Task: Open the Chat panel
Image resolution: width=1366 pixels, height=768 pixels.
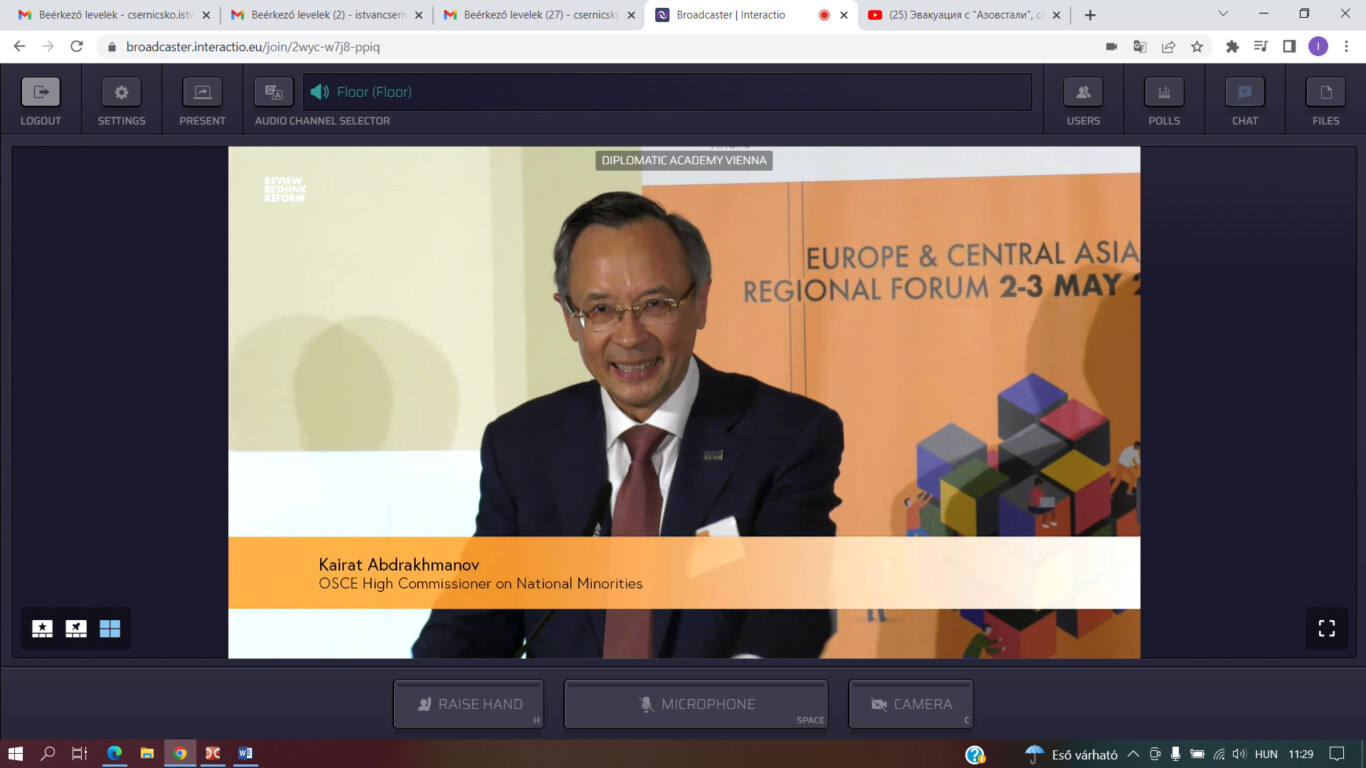Action: click(x=1245, y=92)
